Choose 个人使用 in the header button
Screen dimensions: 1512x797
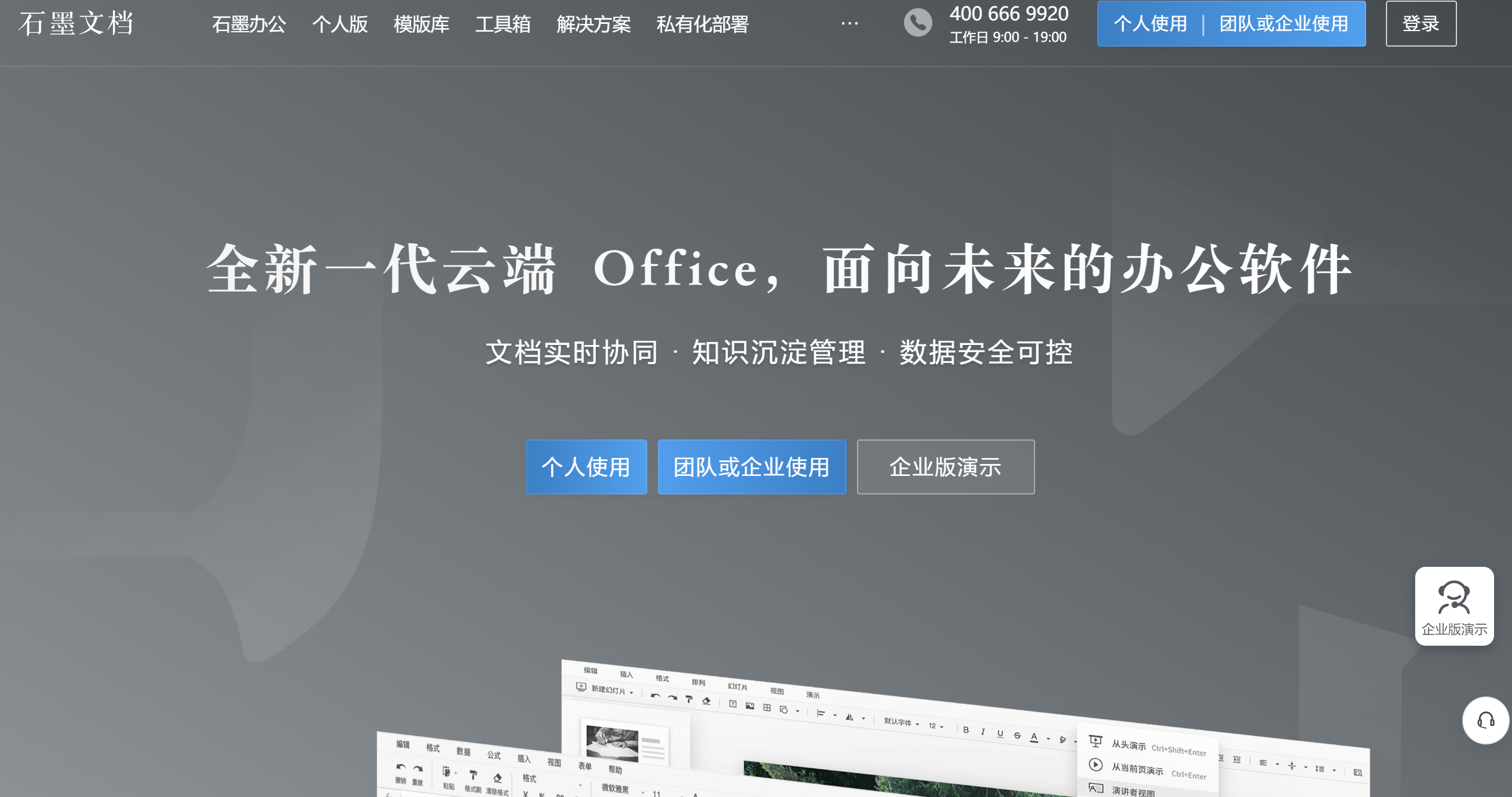(x=1150, y=24)
